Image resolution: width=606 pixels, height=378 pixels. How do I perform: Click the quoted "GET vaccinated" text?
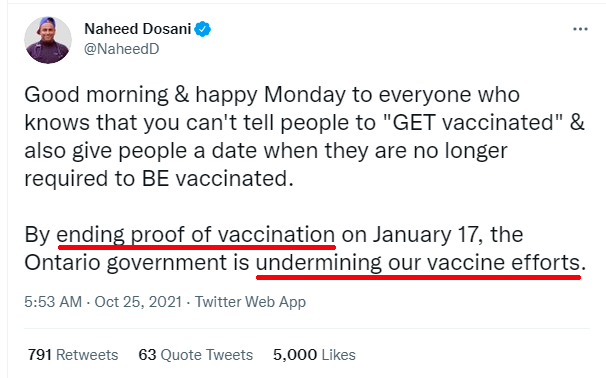473,123
